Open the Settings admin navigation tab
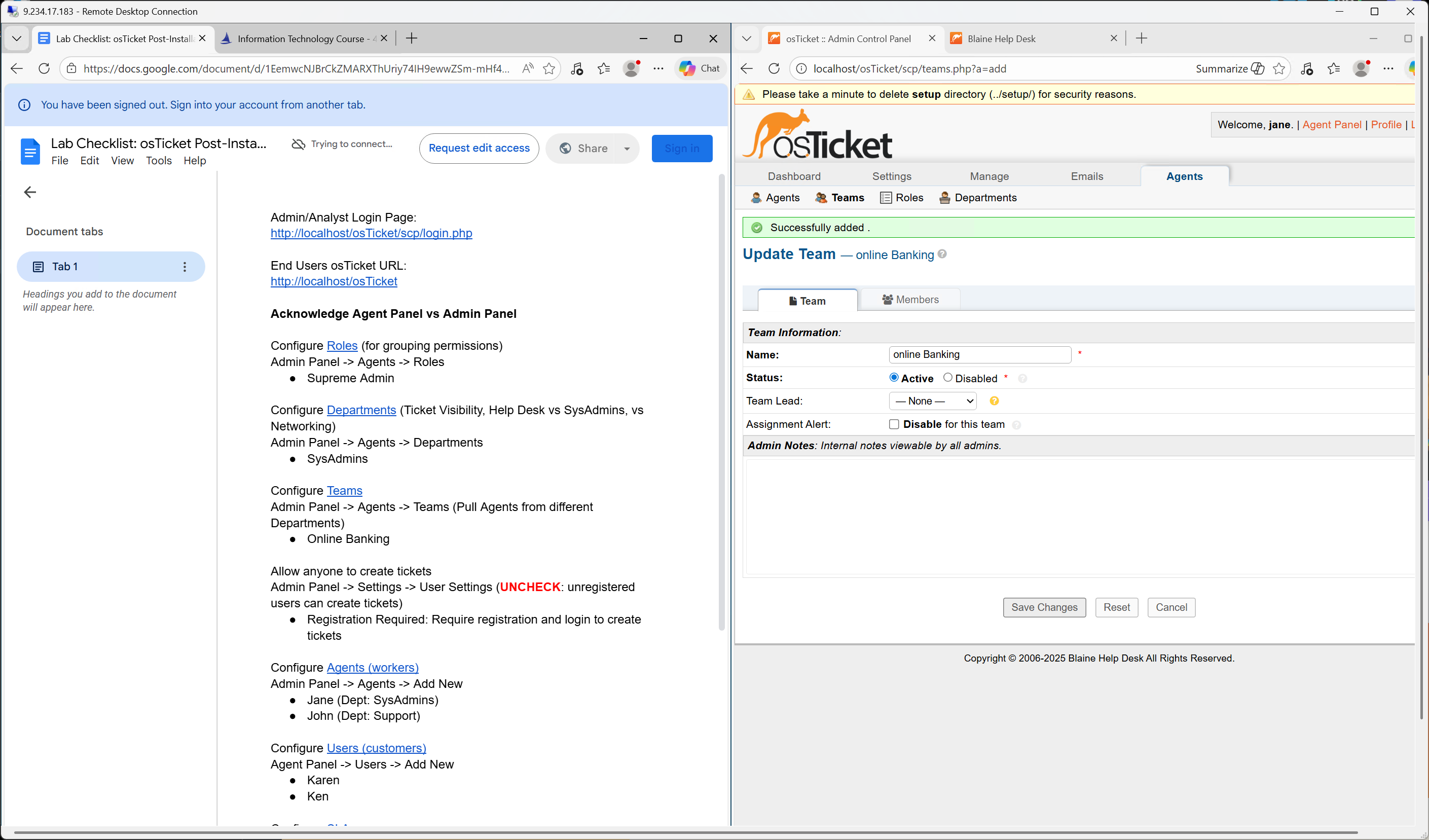1429x840 pixels. pyautogui.click(x=892, y=176)
